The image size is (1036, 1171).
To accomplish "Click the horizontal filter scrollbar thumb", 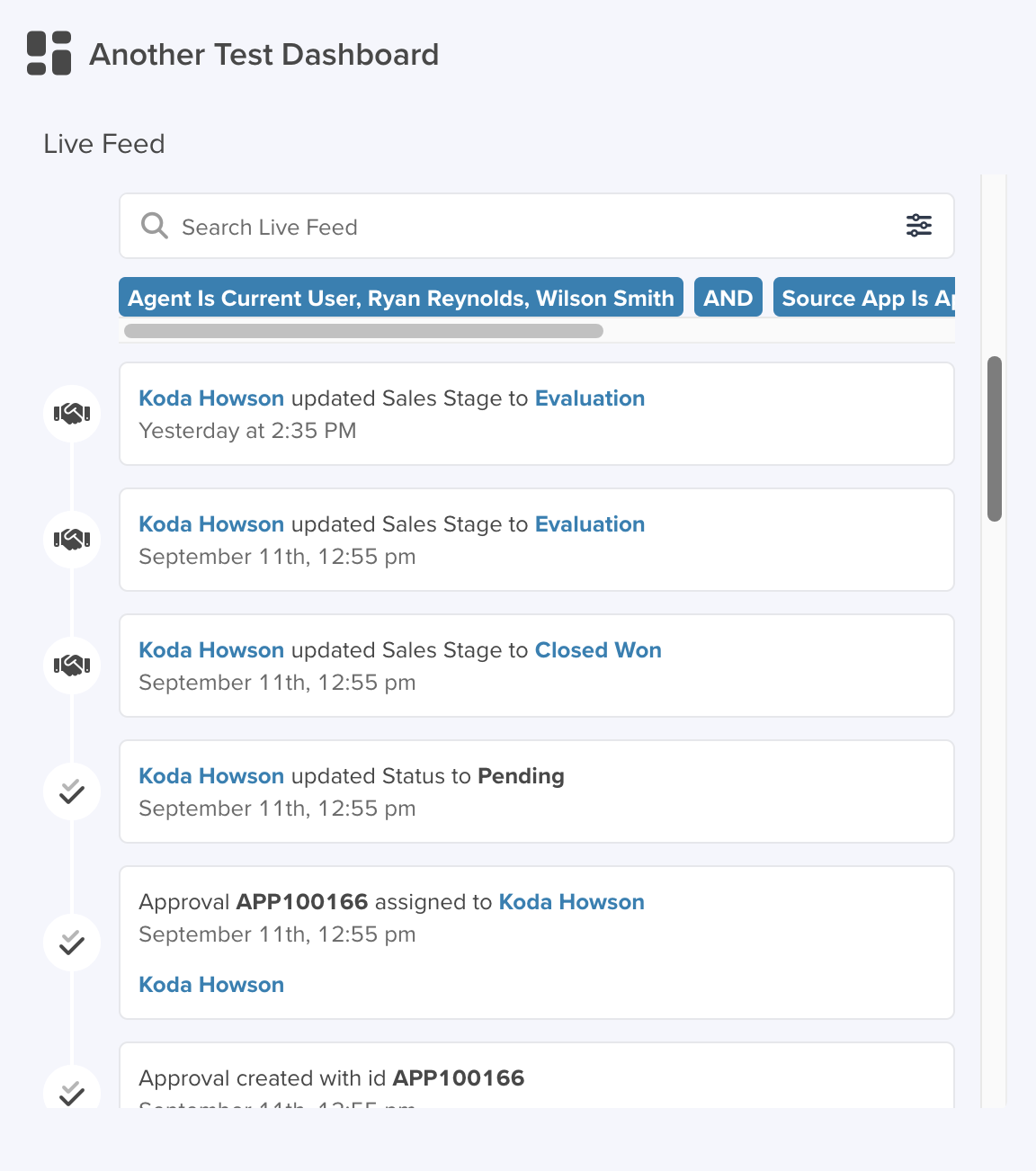I will tap(363, 331).
